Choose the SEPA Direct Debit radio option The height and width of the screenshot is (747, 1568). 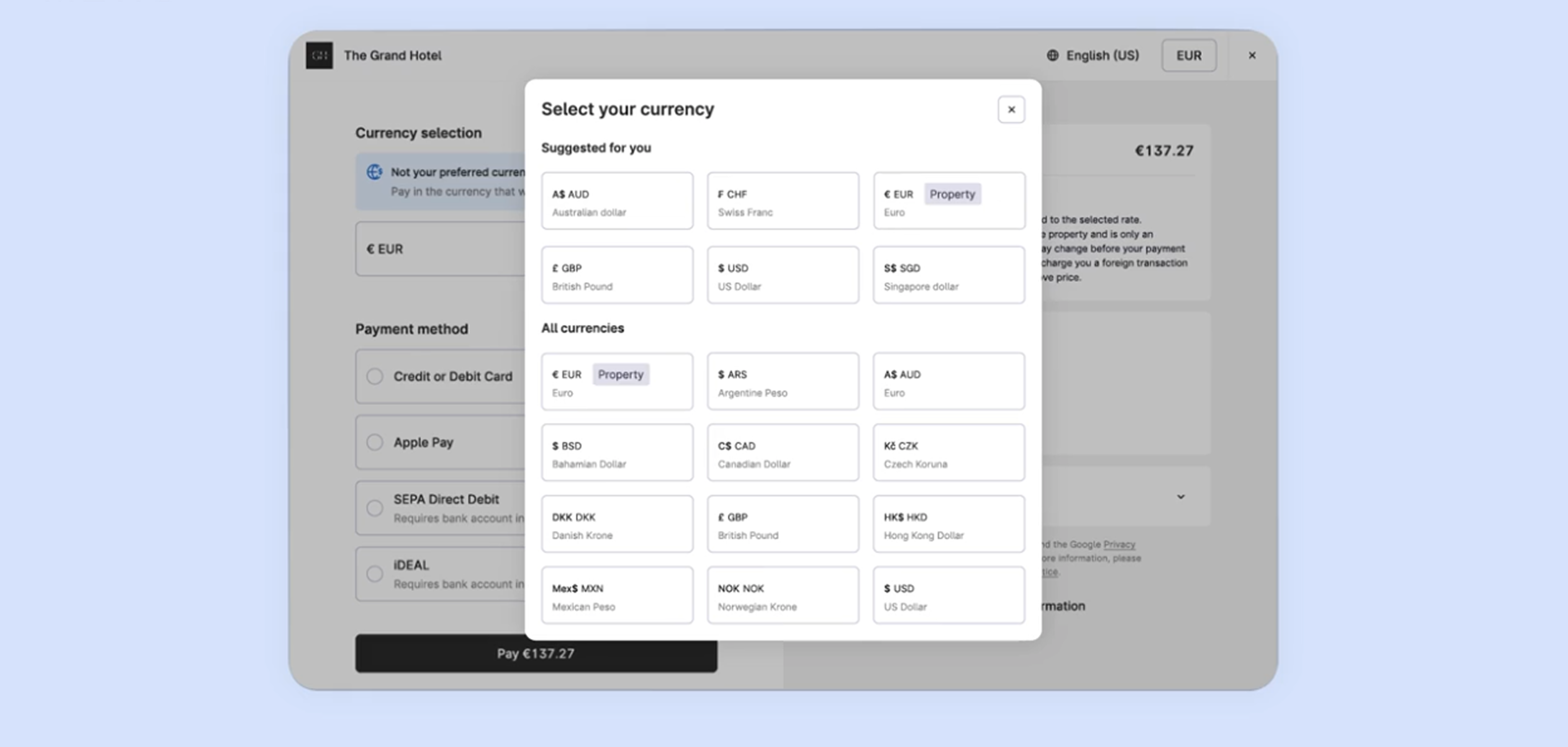[375, 508]
